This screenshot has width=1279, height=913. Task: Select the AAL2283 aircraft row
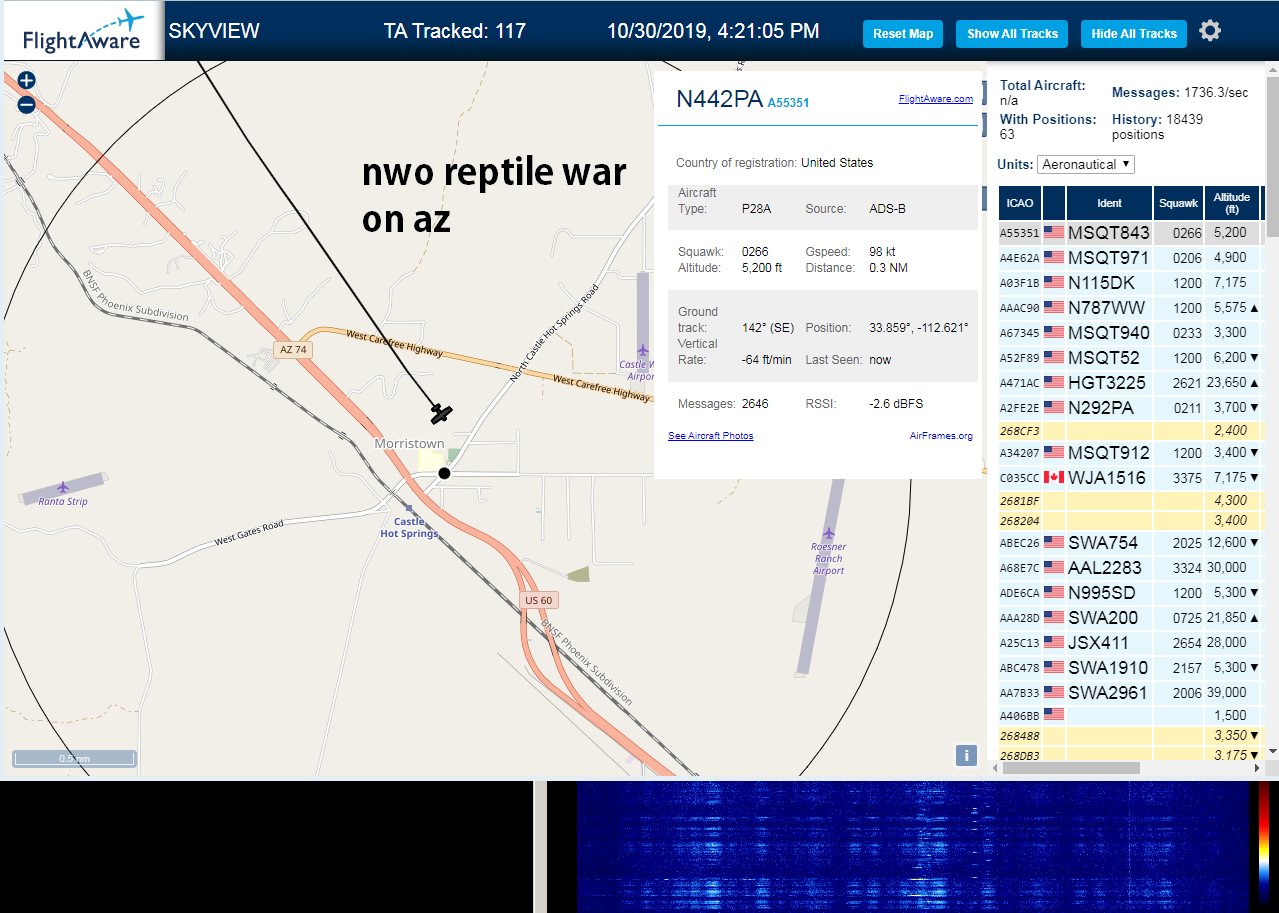(x=1130, y=568)
